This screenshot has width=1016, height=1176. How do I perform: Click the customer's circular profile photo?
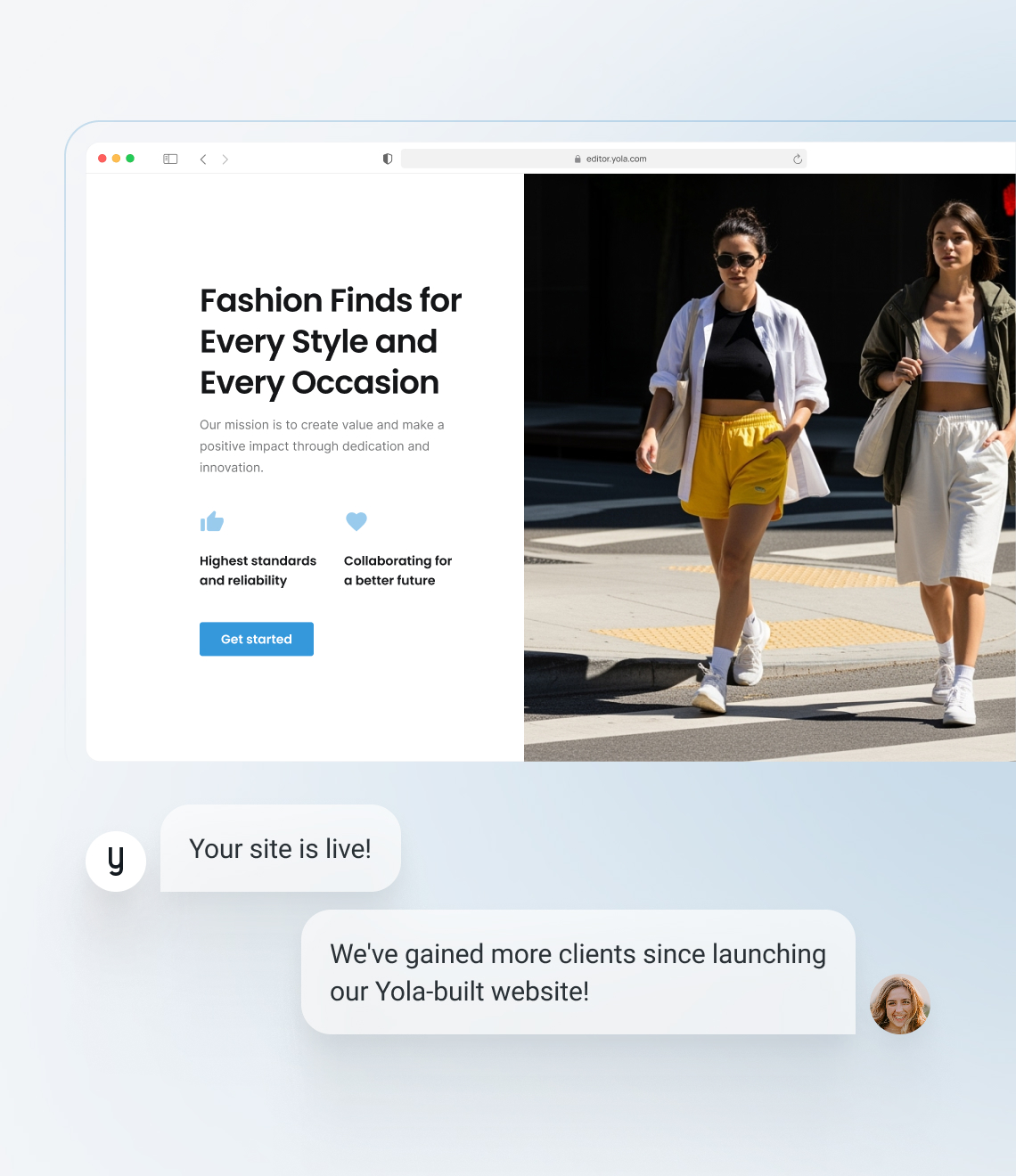click(x=900, y=1004)
